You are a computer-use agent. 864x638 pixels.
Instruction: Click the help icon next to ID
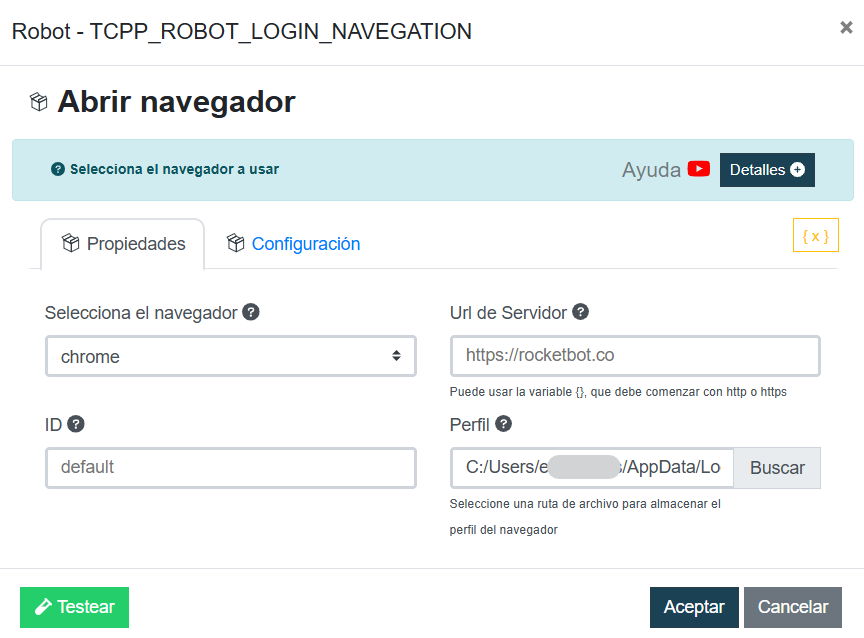76,424
